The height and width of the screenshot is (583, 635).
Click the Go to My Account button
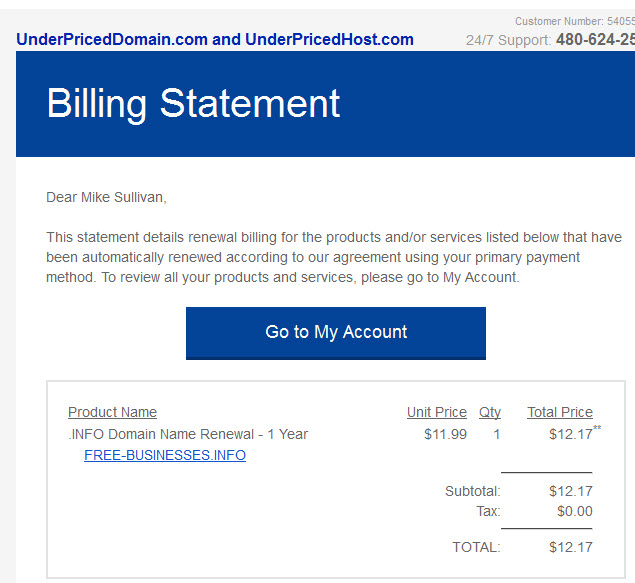[x=336, y=333]
